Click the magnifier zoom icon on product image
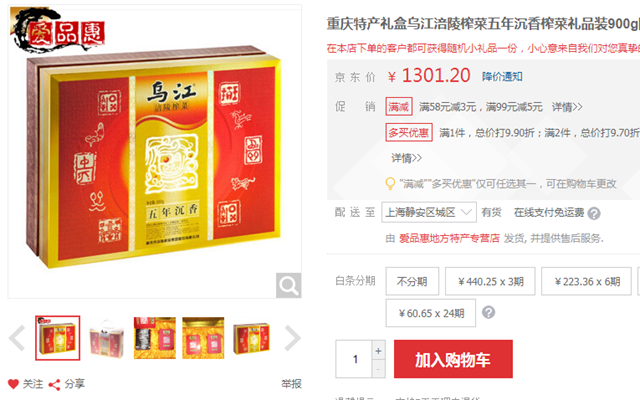The image size is (640, 400). click(289, 285)
